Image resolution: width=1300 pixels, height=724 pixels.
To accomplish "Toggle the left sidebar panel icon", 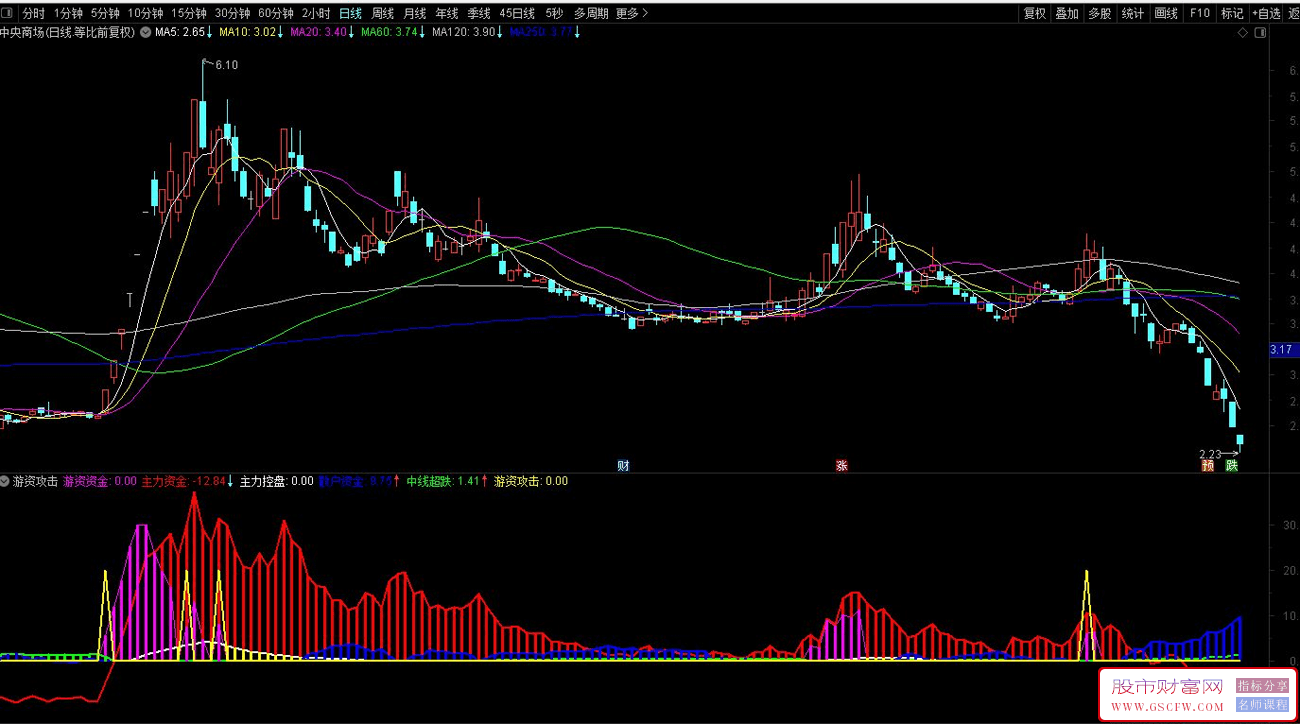I will tap(8, 13).
